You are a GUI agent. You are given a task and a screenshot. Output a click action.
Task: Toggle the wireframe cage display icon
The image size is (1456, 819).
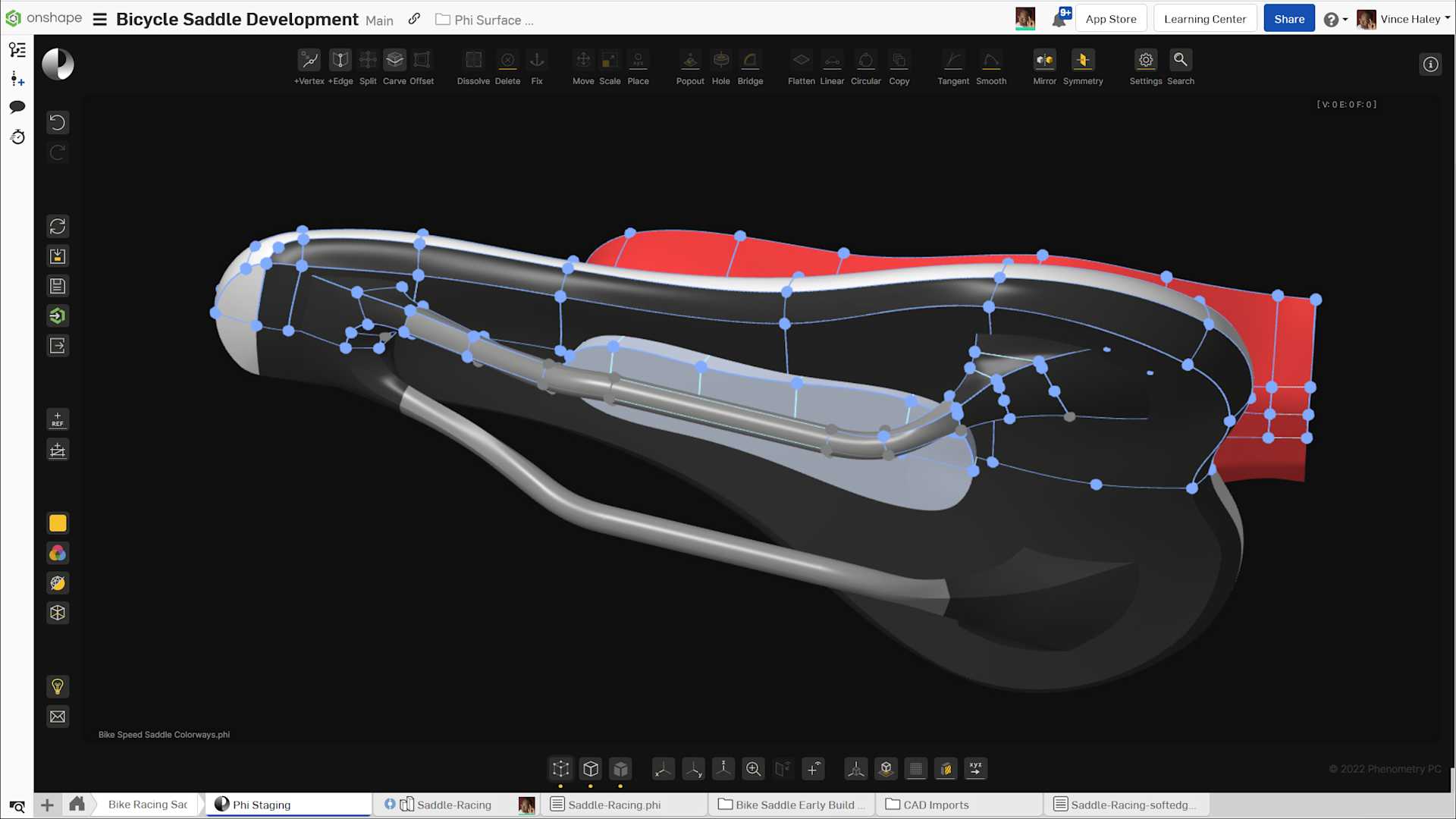[x=560, y=769]
